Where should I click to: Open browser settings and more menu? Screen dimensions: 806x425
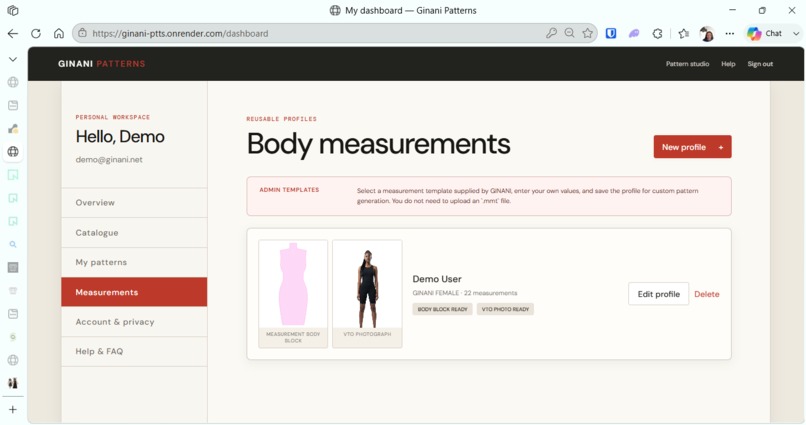tap(730, 33)
